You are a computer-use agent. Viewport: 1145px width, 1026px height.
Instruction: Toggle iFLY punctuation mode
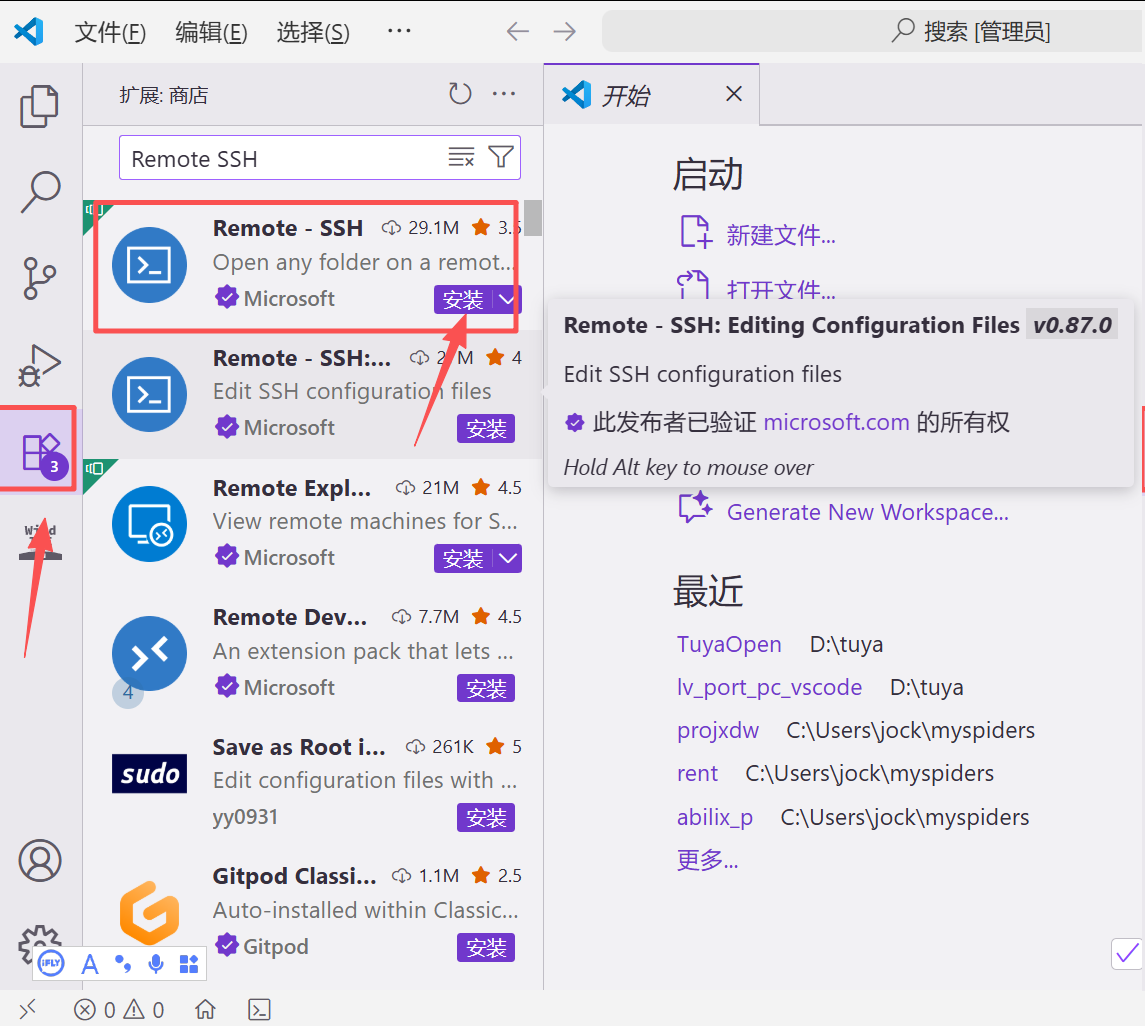coord(123,964)
